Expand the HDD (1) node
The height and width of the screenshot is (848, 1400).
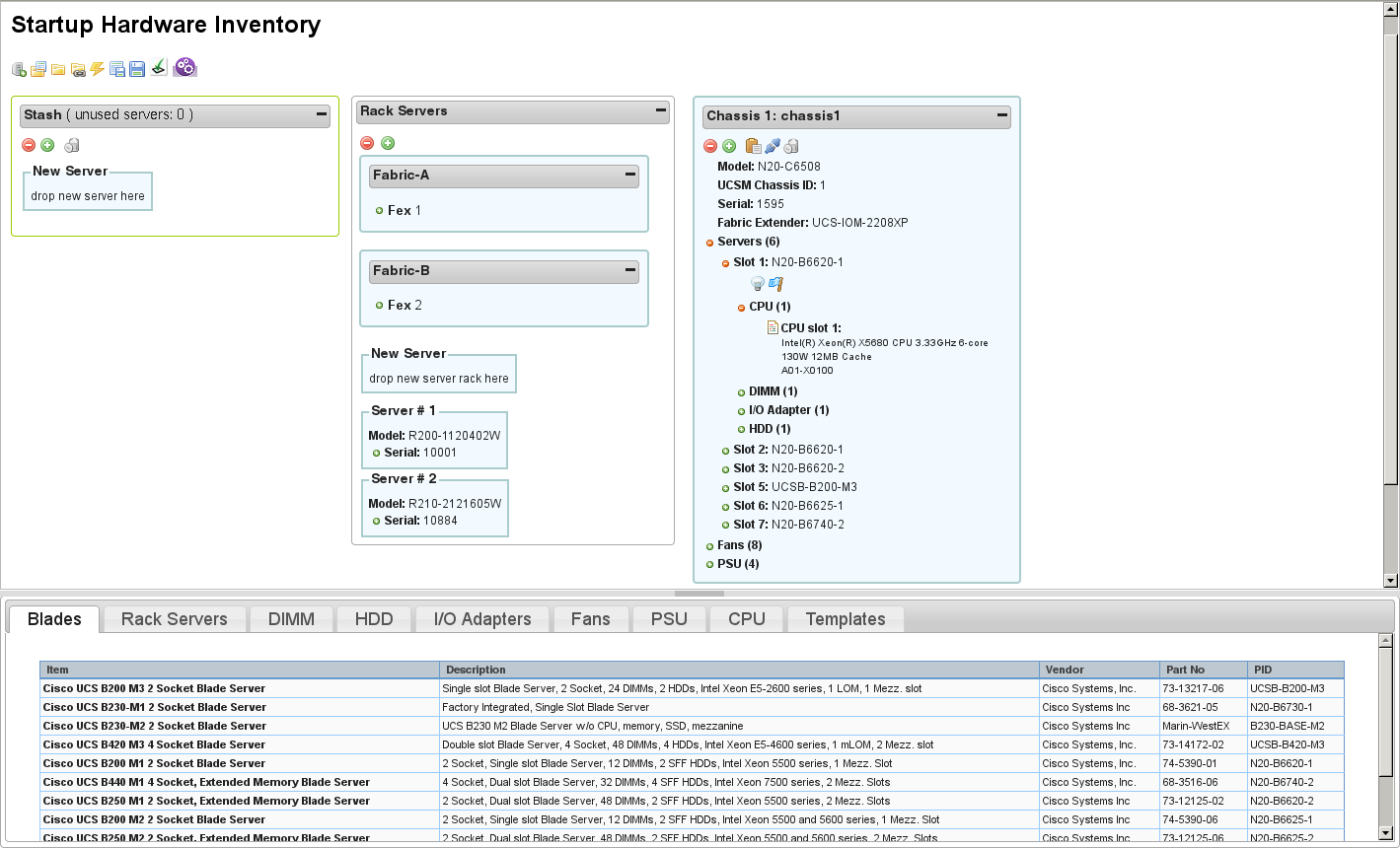tap(742, 430)
